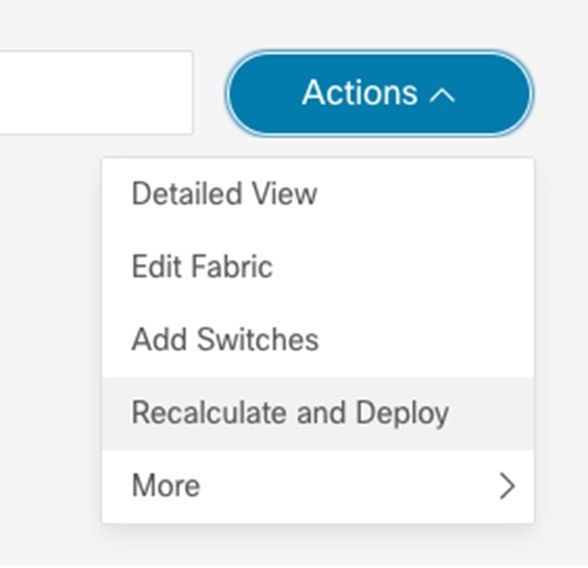This screenshot has height=568, width=588.
Task: Close the menu via Actions chevron
Action: pyautogui.click(x=442, y=95)
